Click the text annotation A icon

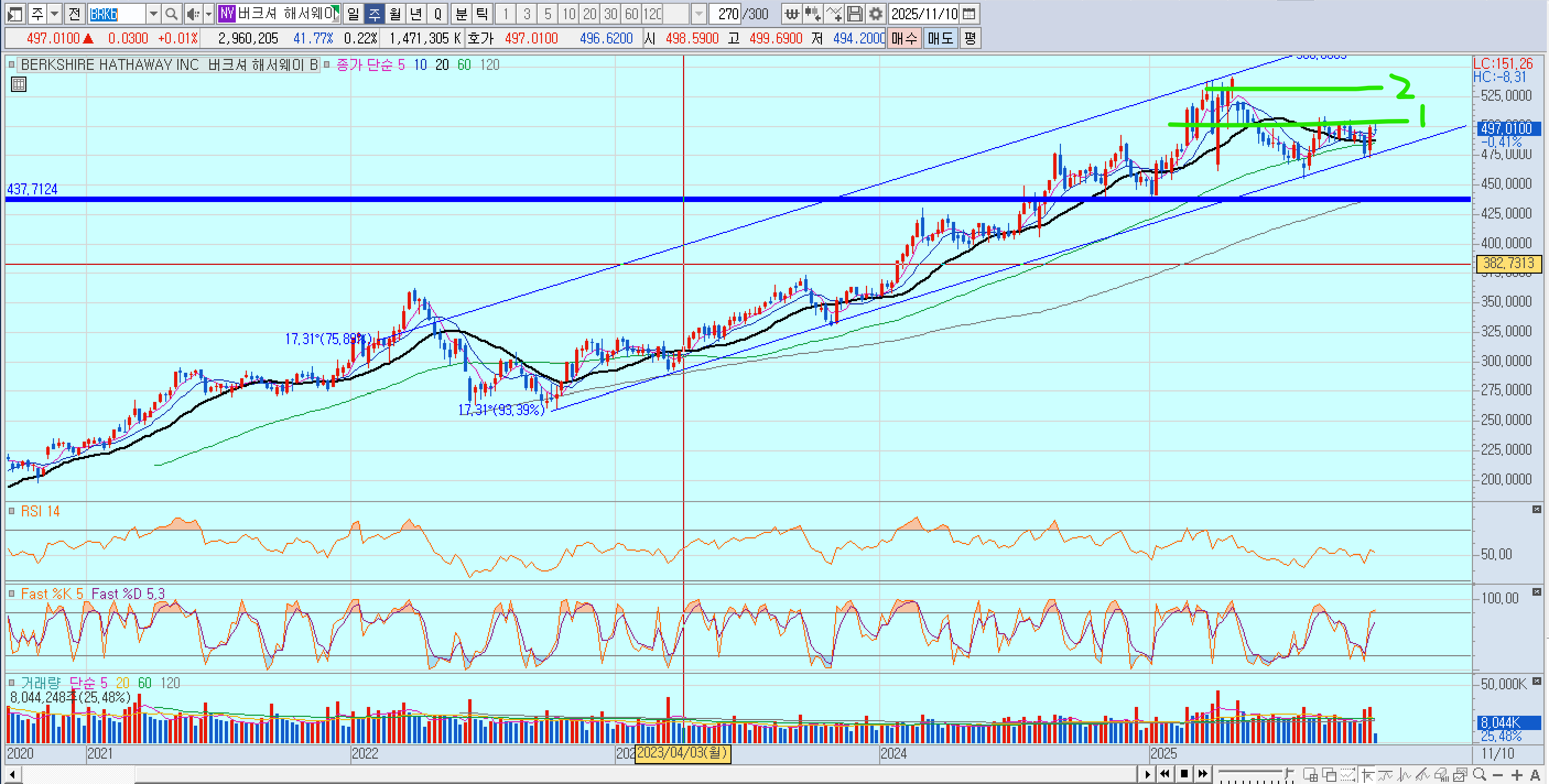tap(1535, 775)
